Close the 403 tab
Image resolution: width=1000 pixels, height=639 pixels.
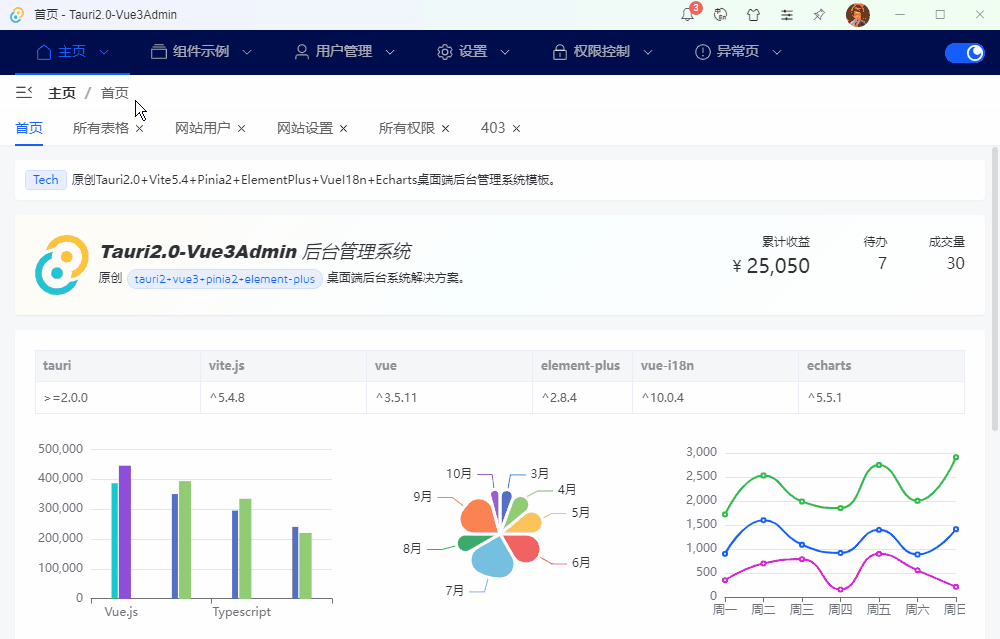(517, 129)
